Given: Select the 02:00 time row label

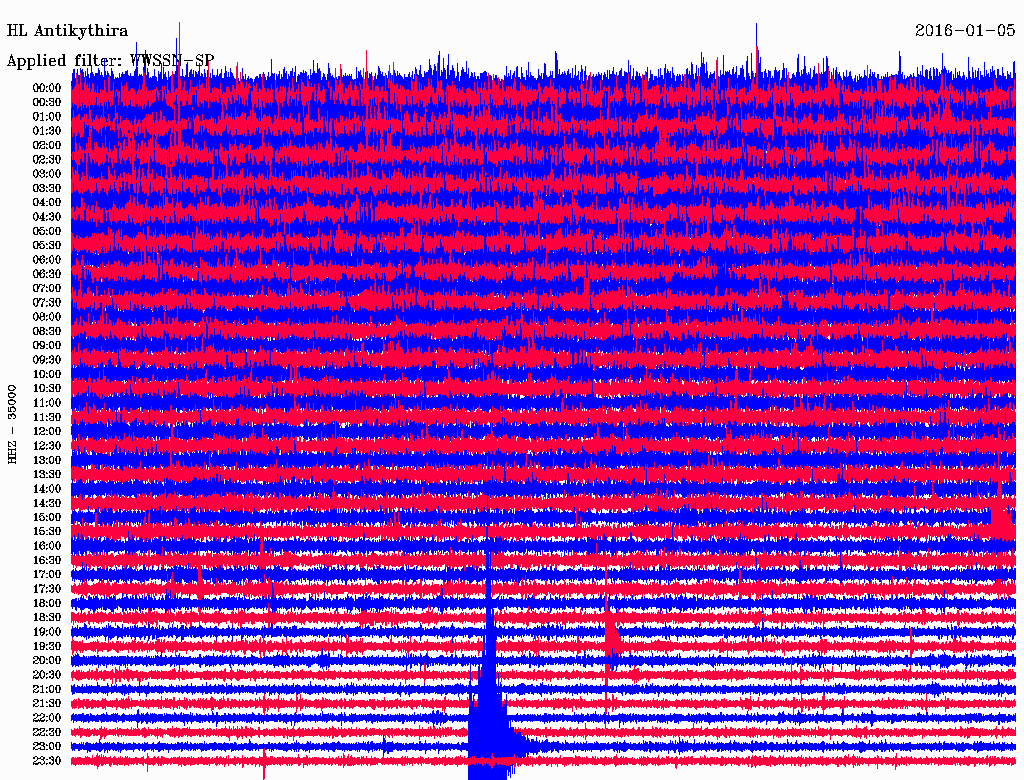Looking at the screenshot, I should click(47, 145).
